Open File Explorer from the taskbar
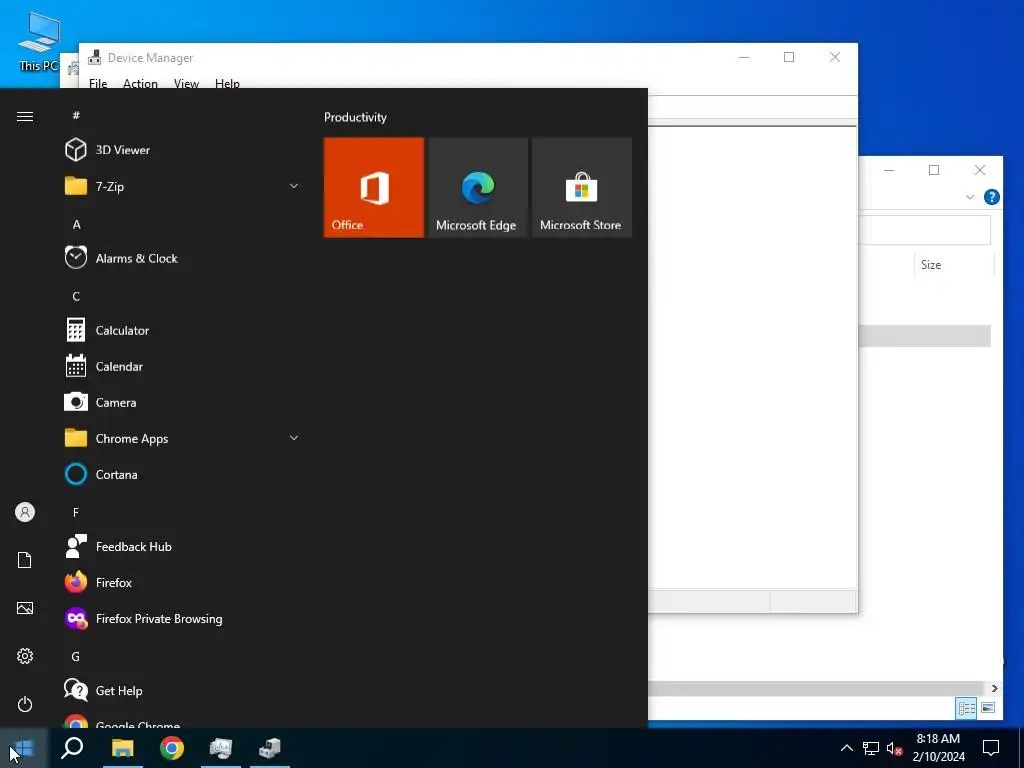 click(122, 748)
